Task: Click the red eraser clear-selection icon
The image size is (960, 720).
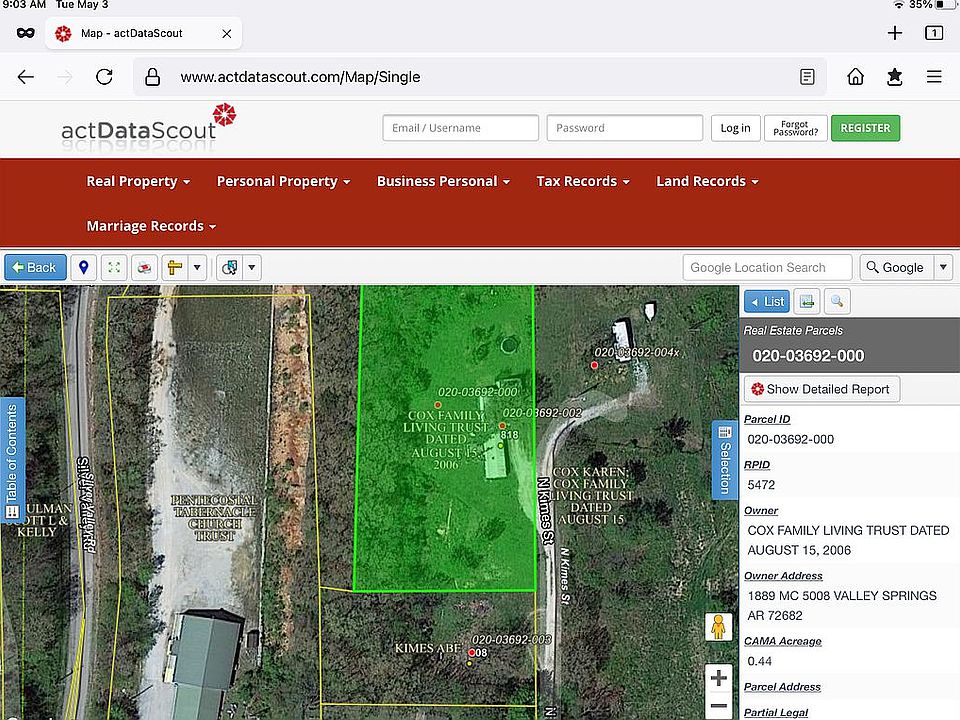Action: coord(145,267)
